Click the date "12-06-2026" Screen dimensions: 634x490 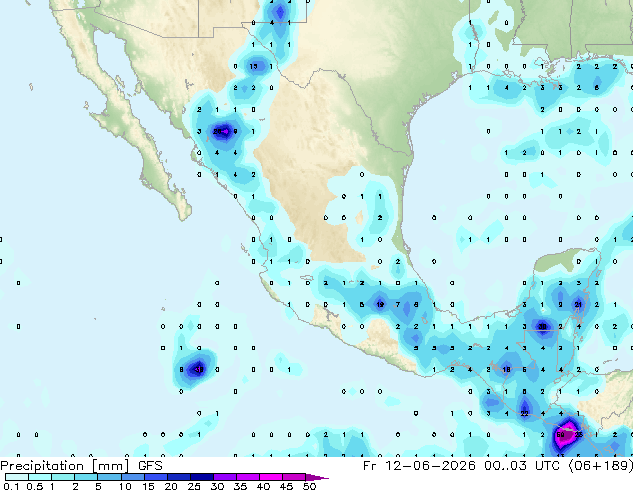pos(430,465)
